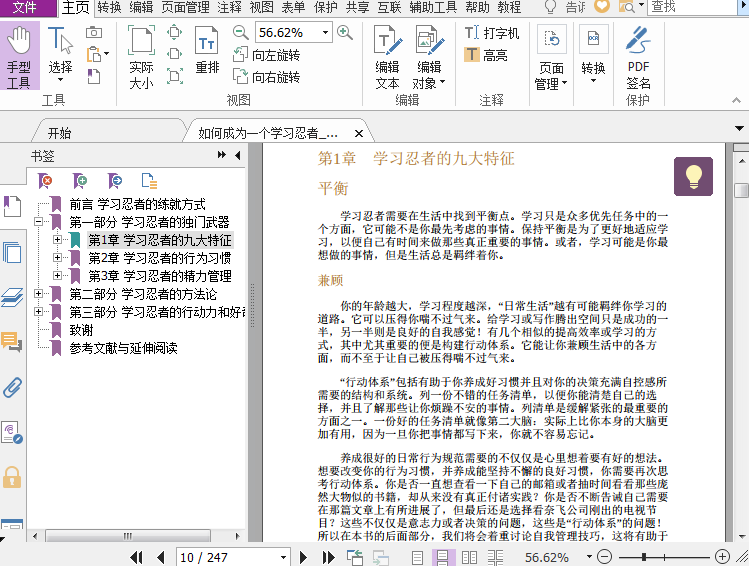
Task: Expand 第二部分 学习忍者的方法论 bookmark
Action: pyautogui.click(x=39, y=294)
